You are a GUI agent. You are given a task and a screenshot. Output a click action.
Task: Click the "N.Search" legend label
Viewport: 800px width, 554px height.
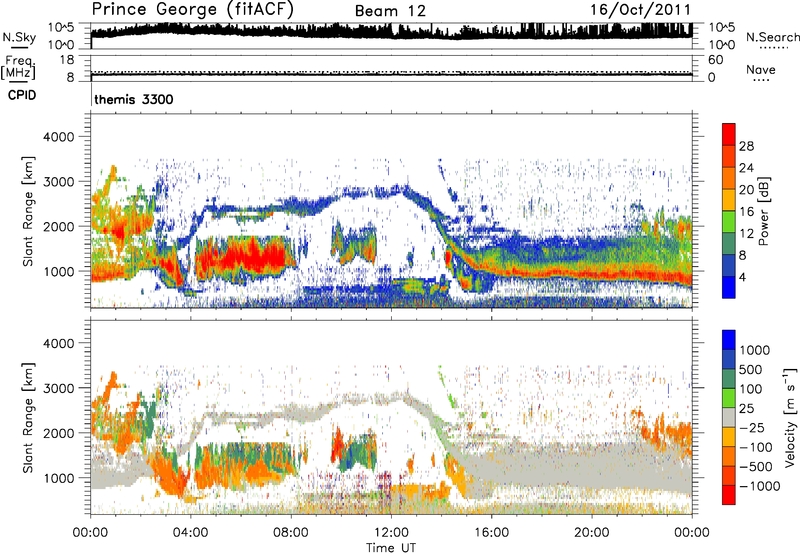tap(773, 37)
